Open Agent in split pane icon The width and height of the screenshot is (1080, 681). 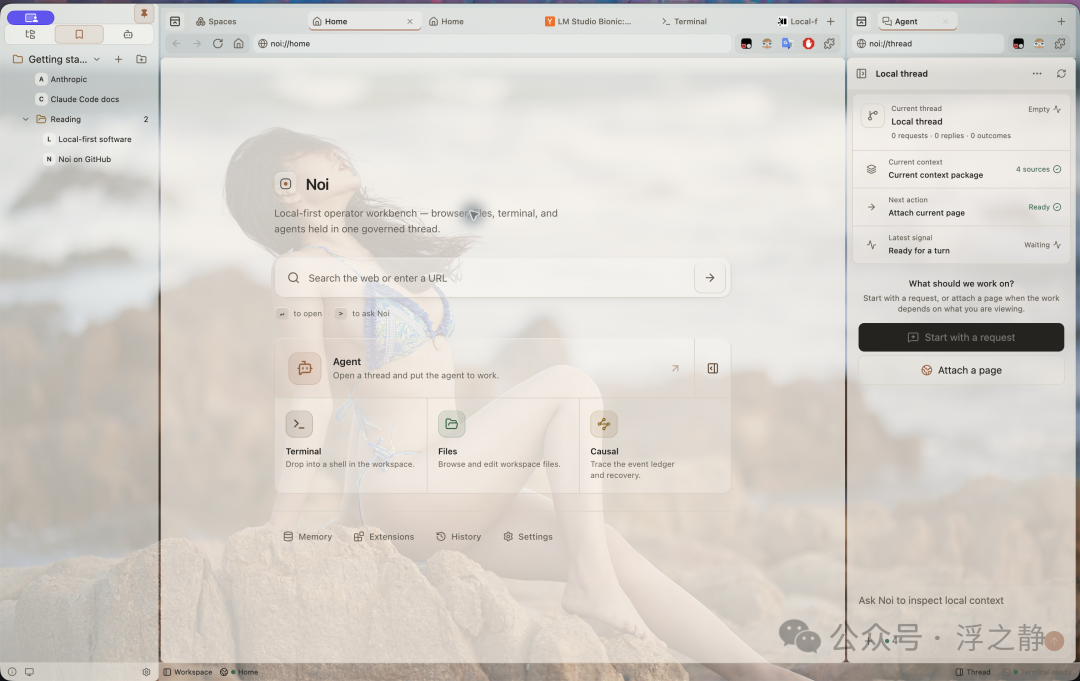pyautogui.click(x=713, y=368)
